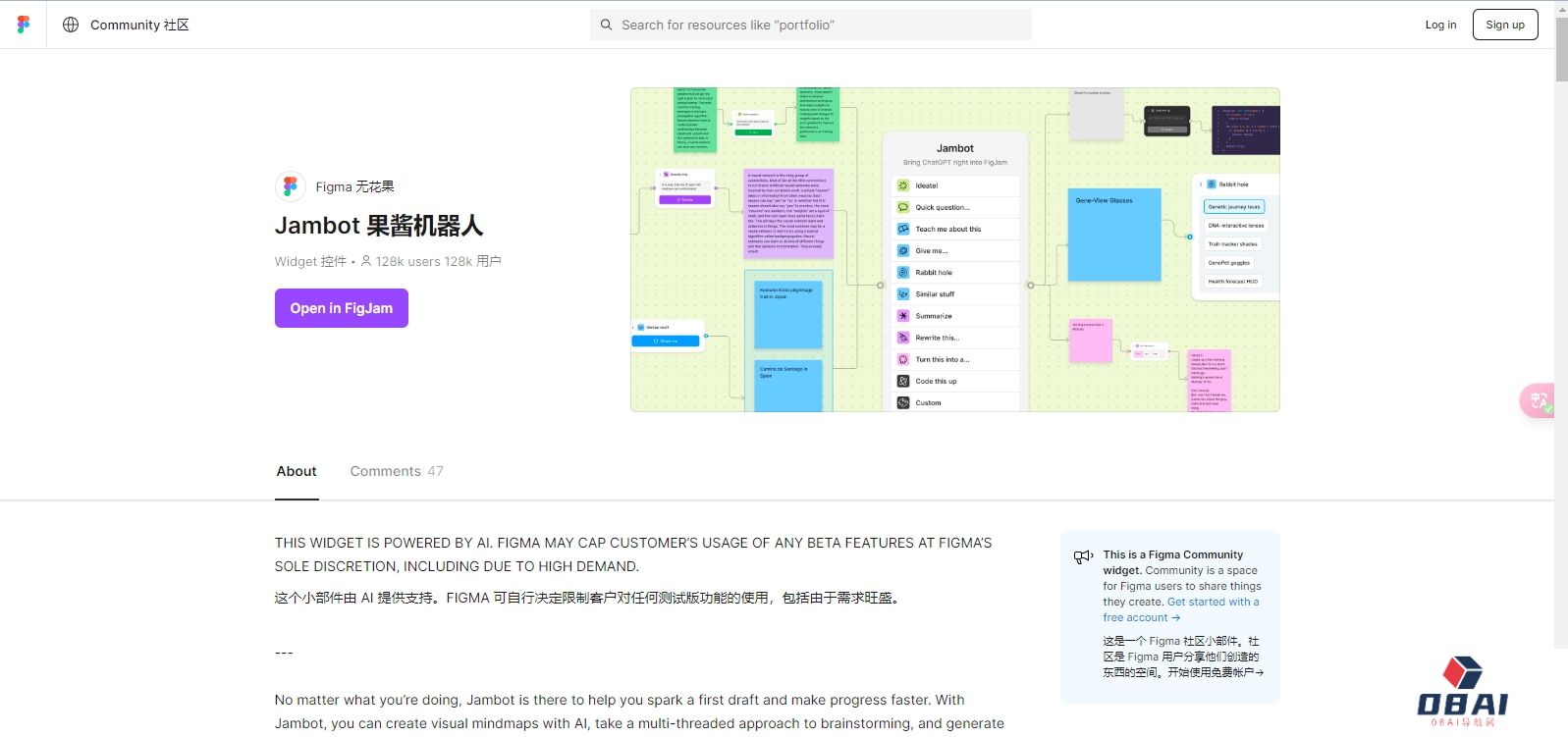
Task: Switch to the About tab
Action: point(297,471)
